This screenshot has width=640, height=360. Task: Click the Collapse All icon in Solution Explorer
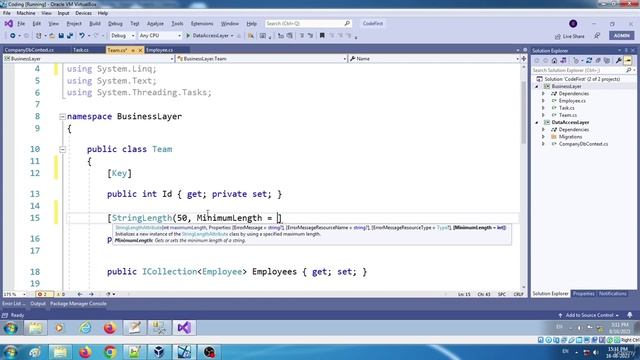tap(598, 60)
